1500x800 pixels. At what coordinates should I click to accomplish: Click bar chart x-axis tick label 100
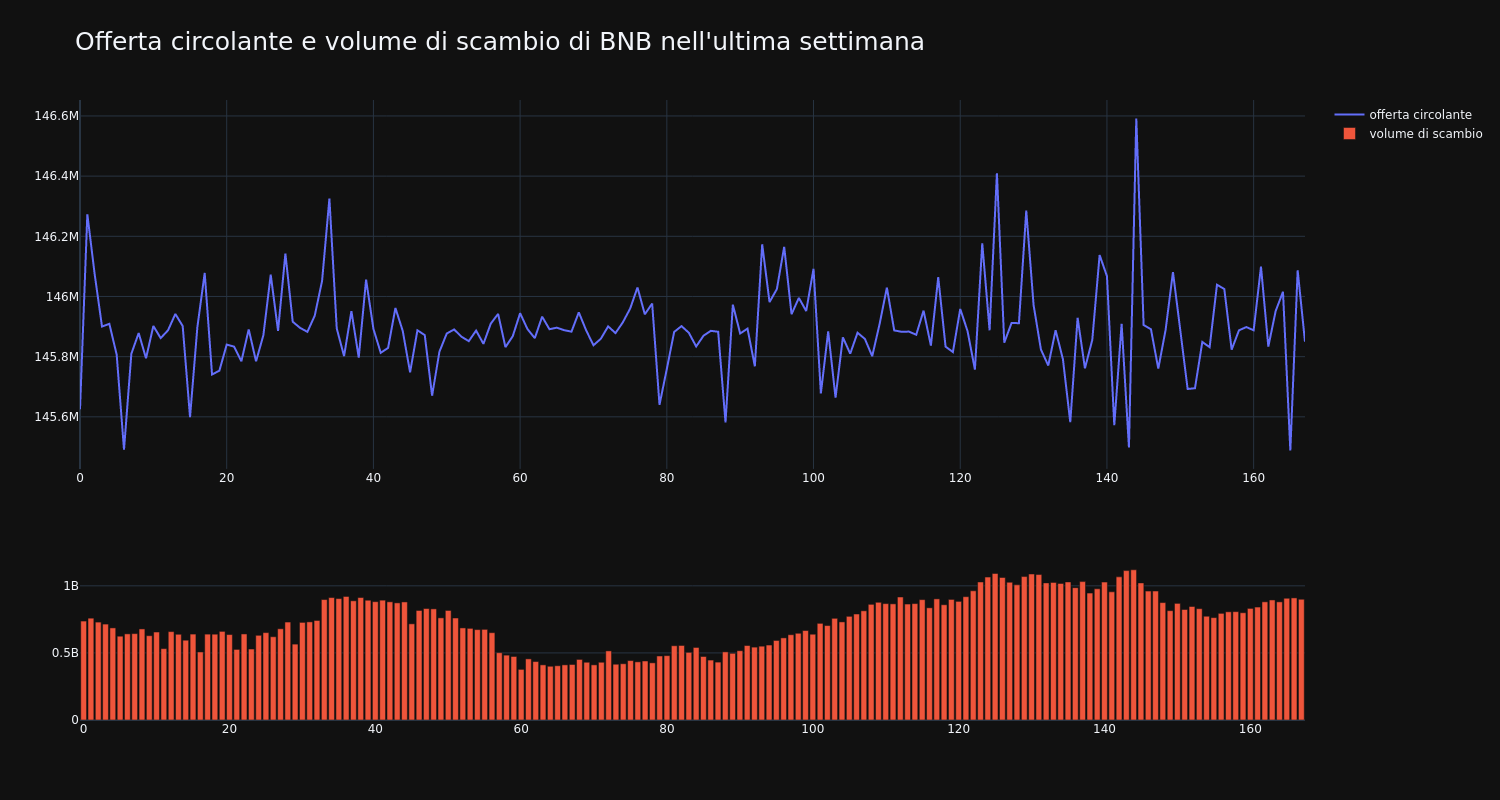[813, 729]
